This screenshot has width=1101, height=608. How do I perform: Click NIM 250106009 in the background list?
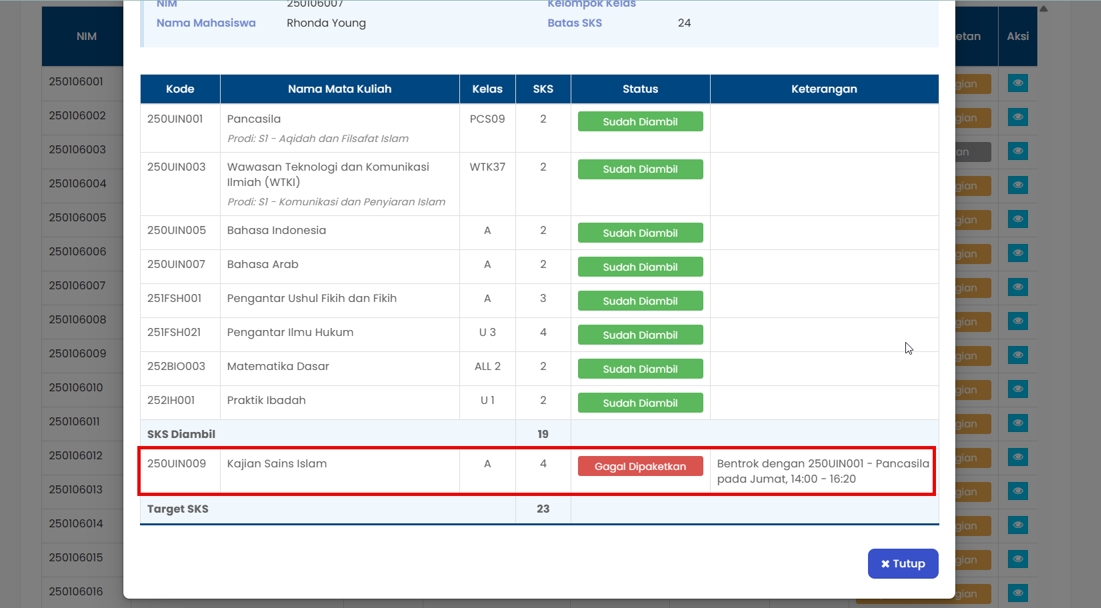click(77, 354)
